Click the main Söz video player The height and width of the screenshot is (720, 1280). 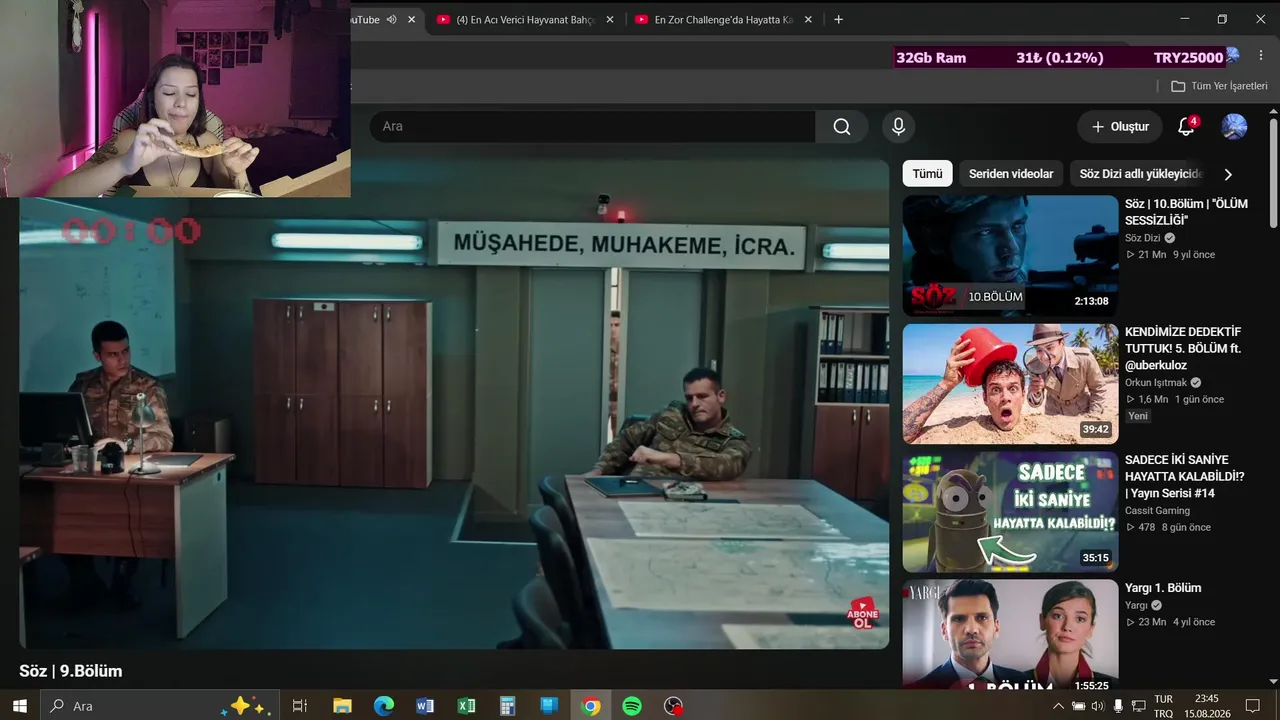pyautogui.click(x=454, y=404)
